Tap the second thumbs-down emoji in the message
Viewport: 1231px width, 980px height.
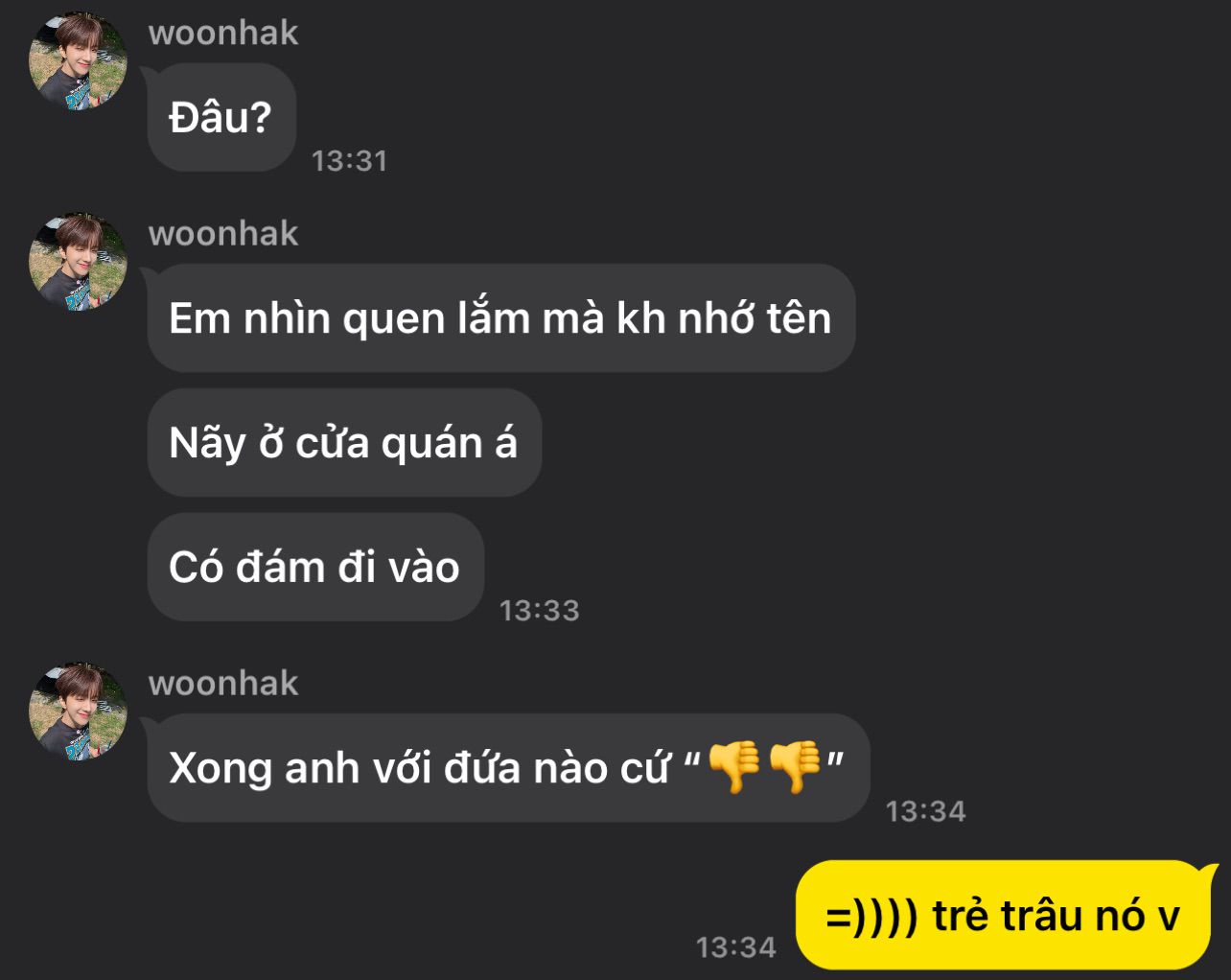(x=796, y=766)
